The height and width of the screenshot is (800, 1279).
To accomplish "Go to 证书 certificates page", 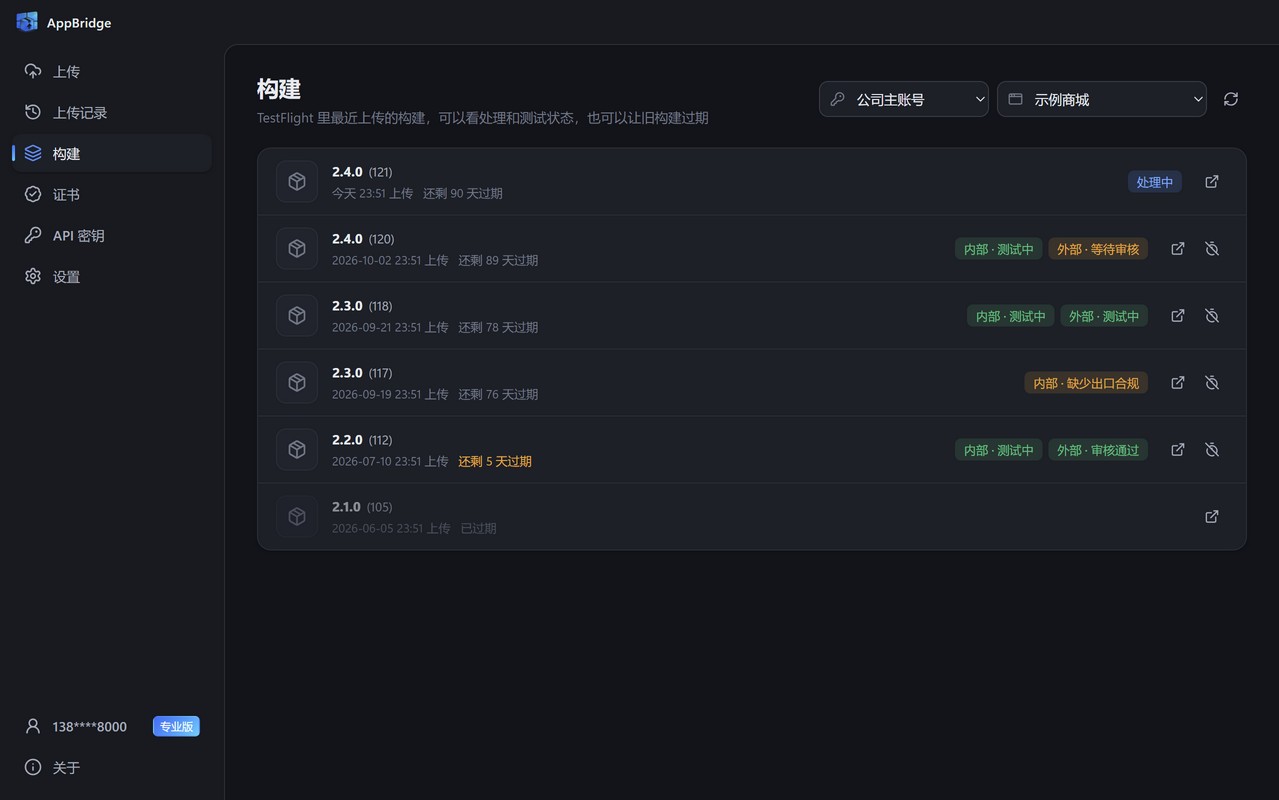I will [x=112, y=195].
